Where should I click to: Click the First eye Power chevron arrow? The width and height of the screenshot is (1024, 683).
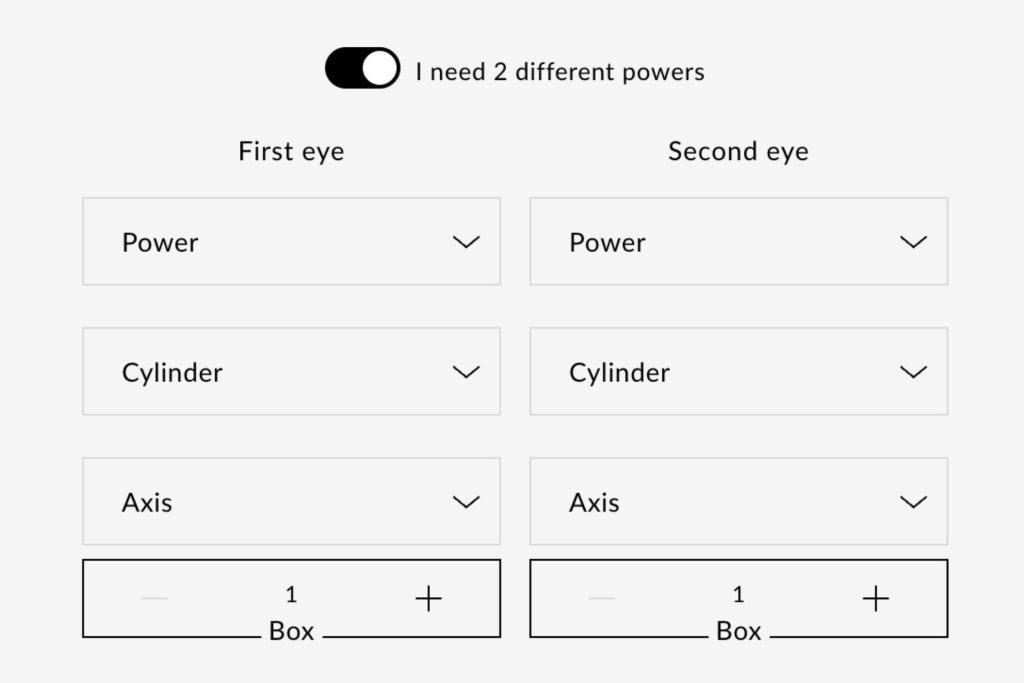tap(466, 242)
